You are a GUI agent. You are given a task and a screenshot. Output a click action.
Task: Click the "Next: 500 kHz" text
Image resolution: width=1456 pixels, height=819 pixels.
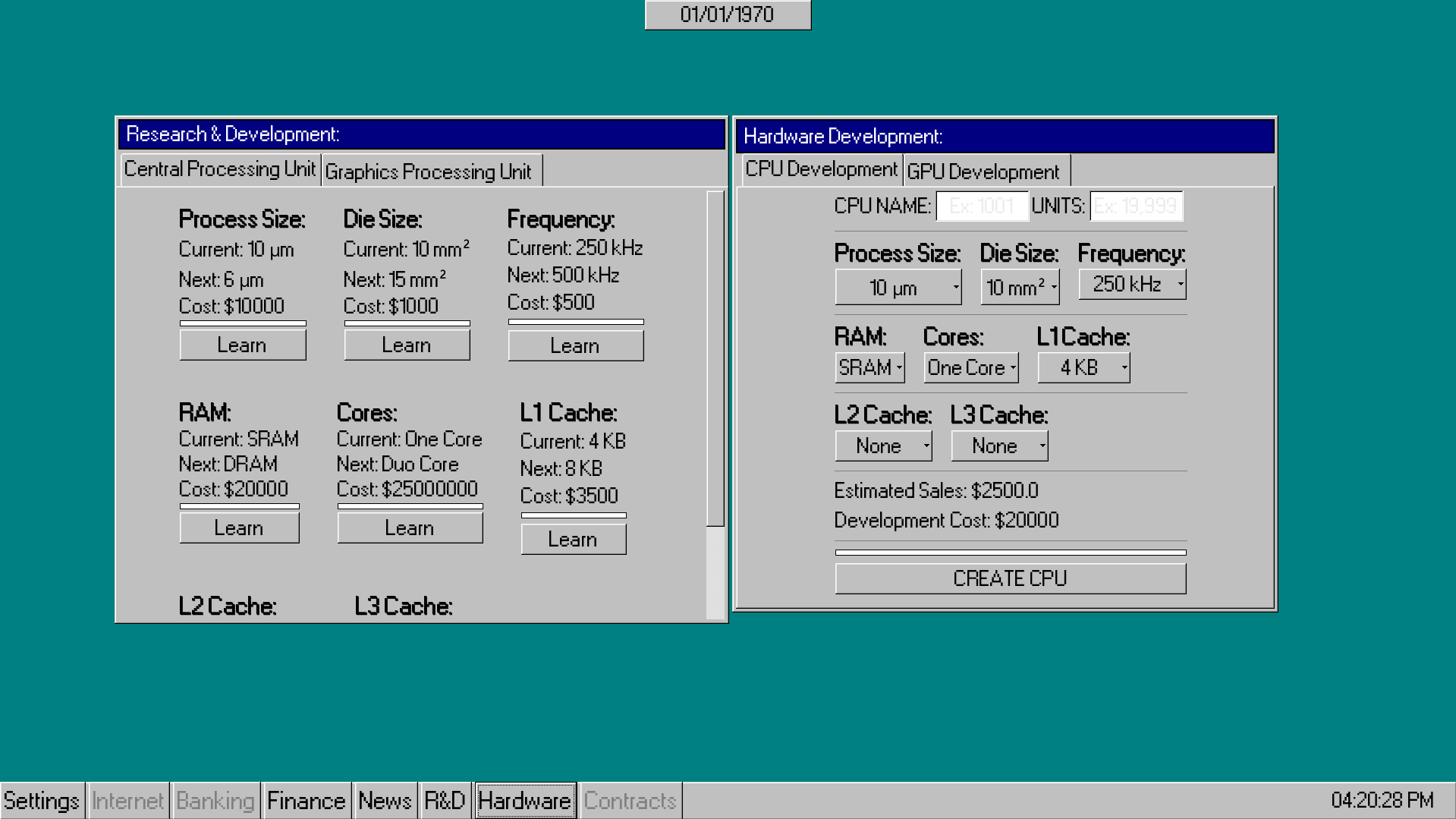pos(563,276)
